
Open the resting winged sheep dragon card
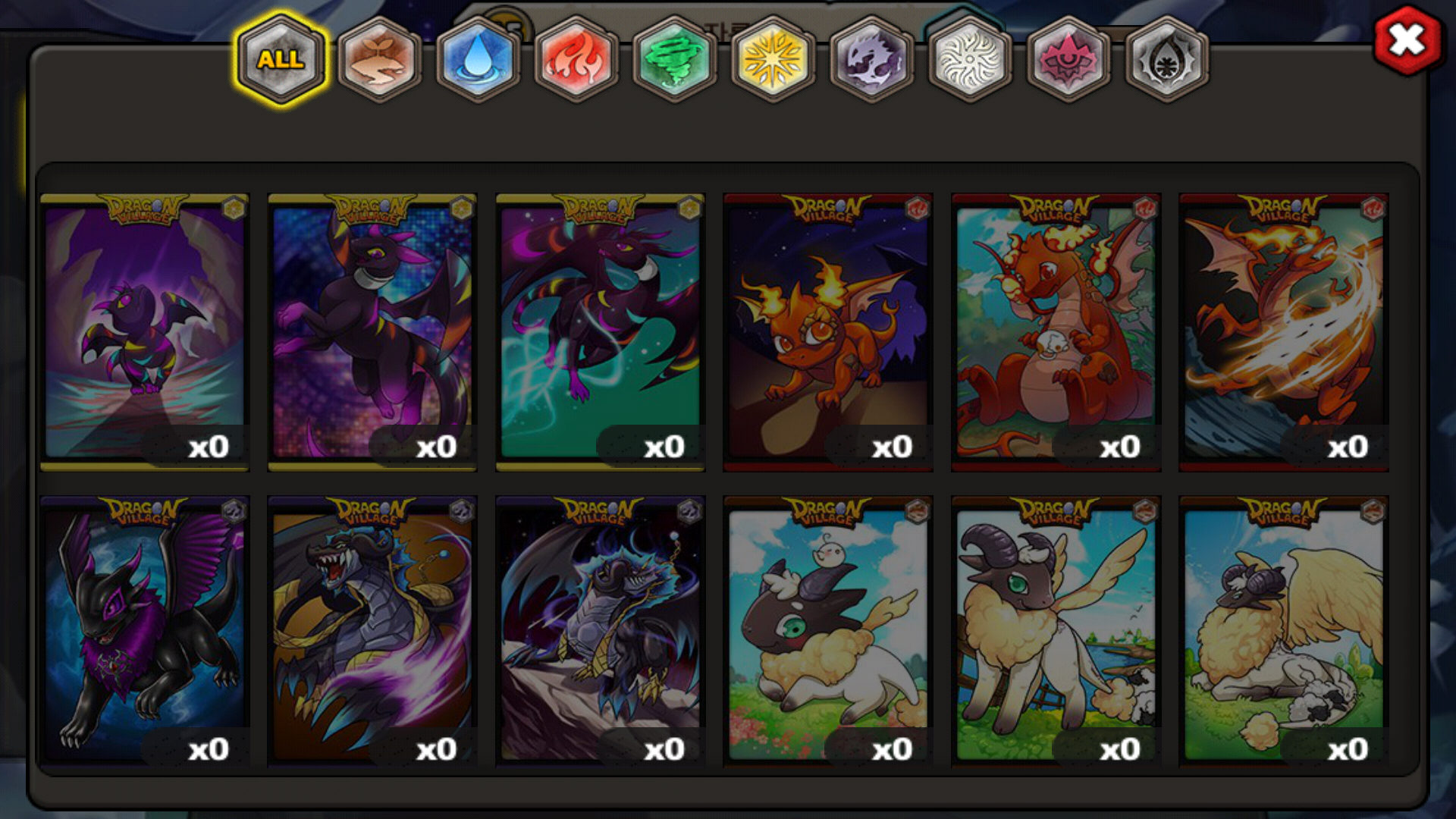point(1284,631)
